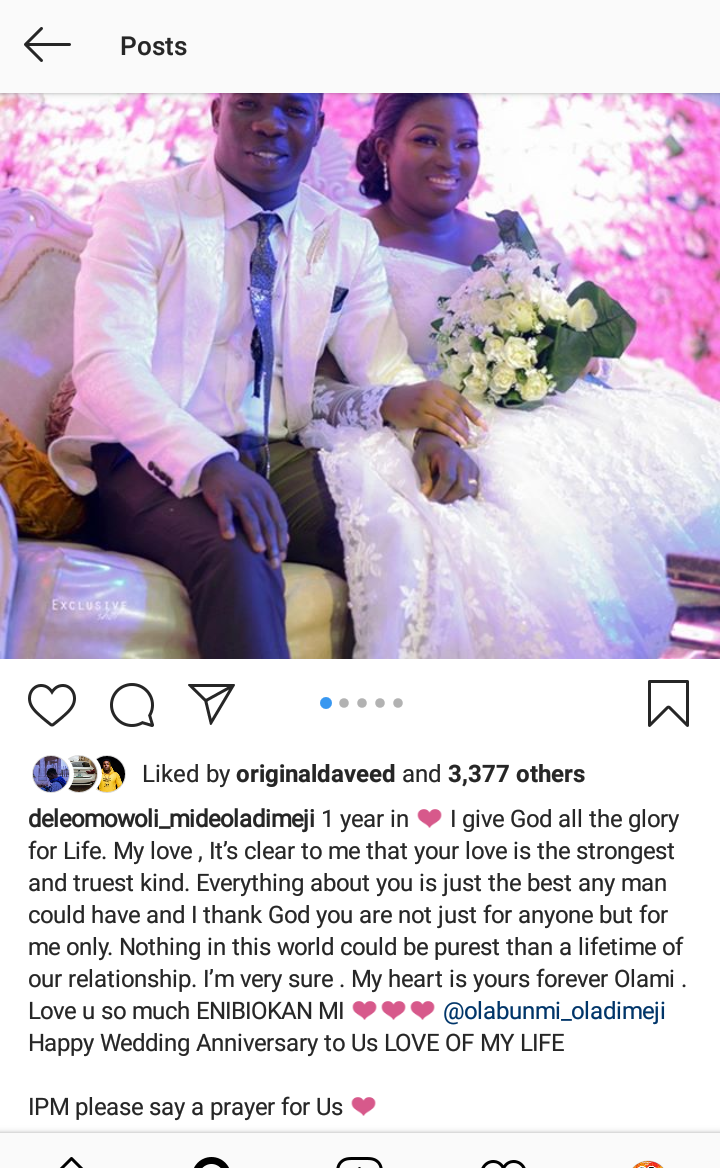View the list of 3,377 others who liked

(516, 774)
